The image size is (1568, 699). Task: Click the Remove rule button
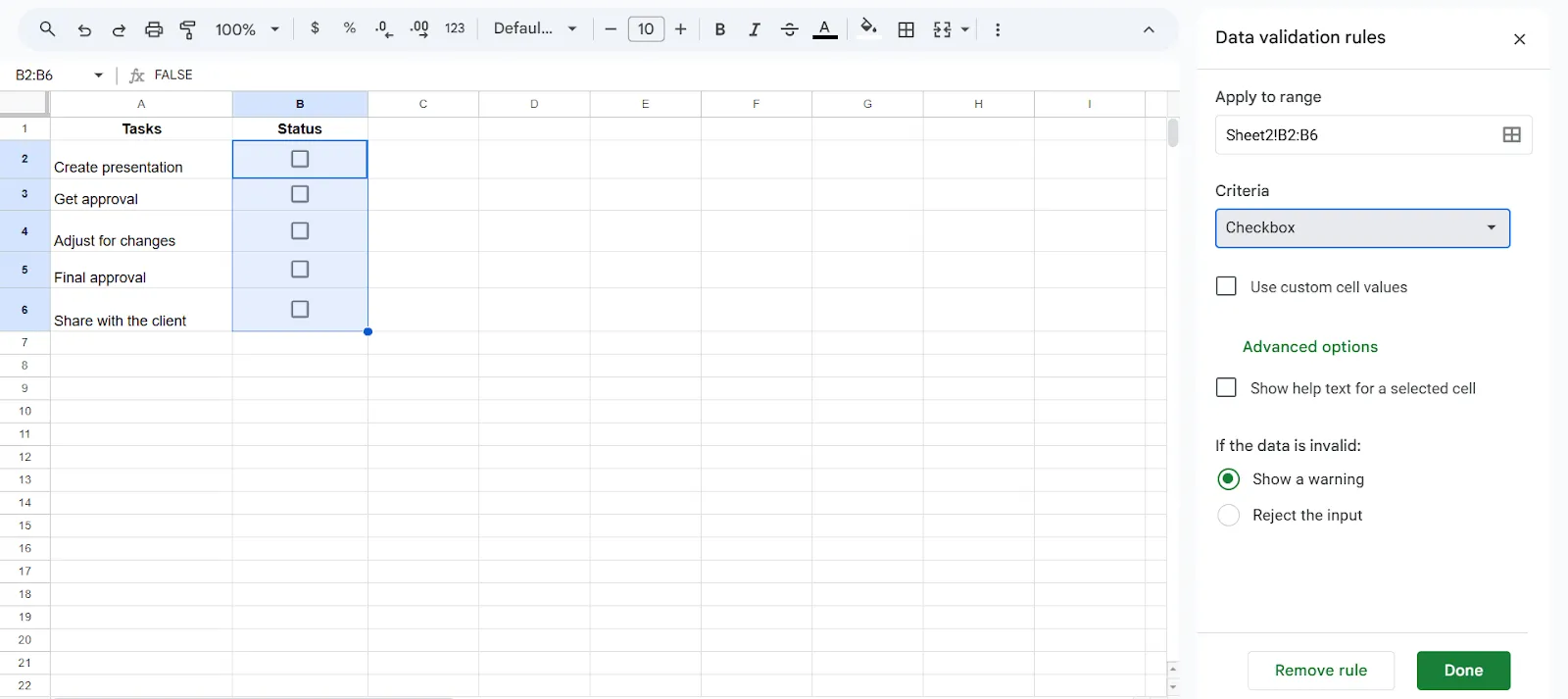1320,671
